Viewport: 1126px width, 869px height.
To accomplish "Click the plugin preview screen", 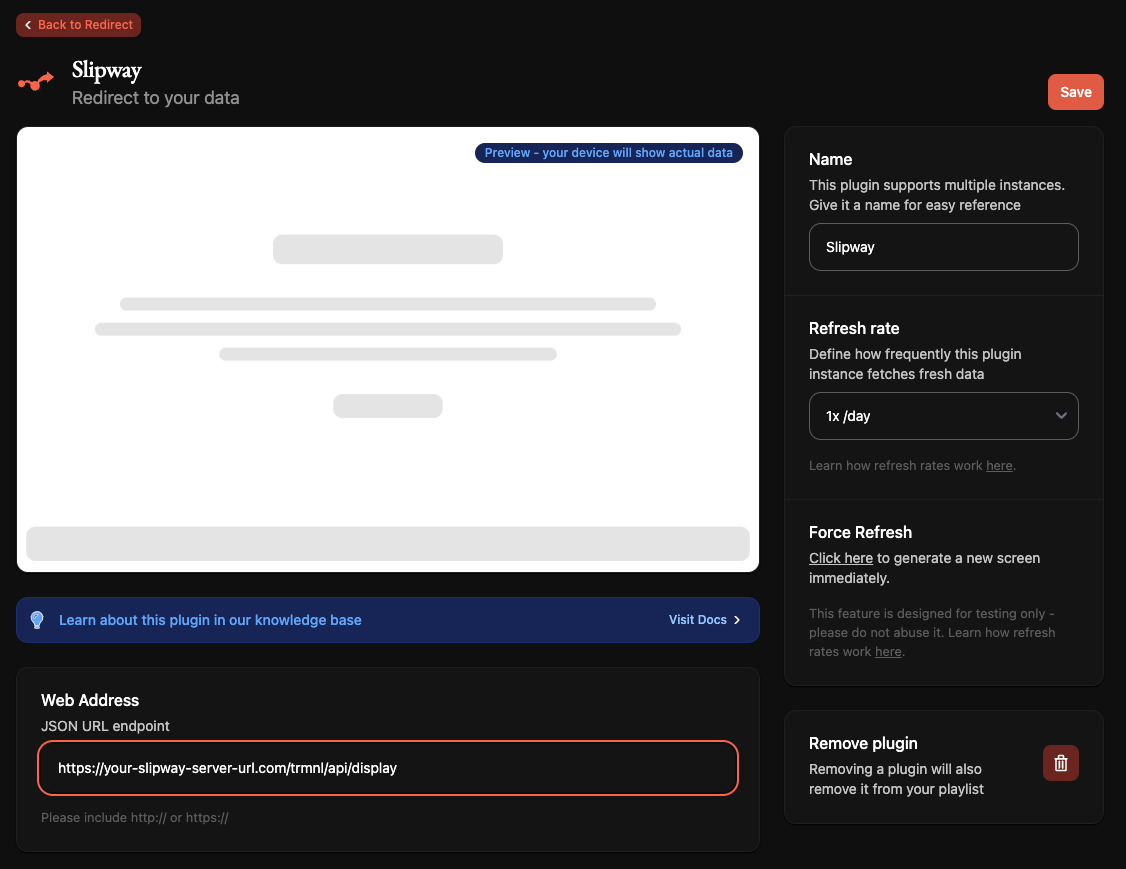I will tap(388, 350).
